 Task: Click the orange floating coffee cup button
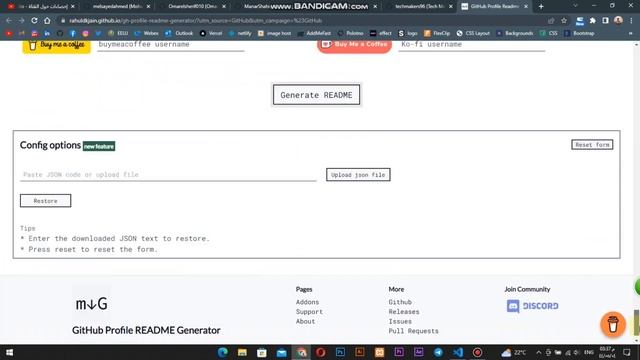coord(613,325)
